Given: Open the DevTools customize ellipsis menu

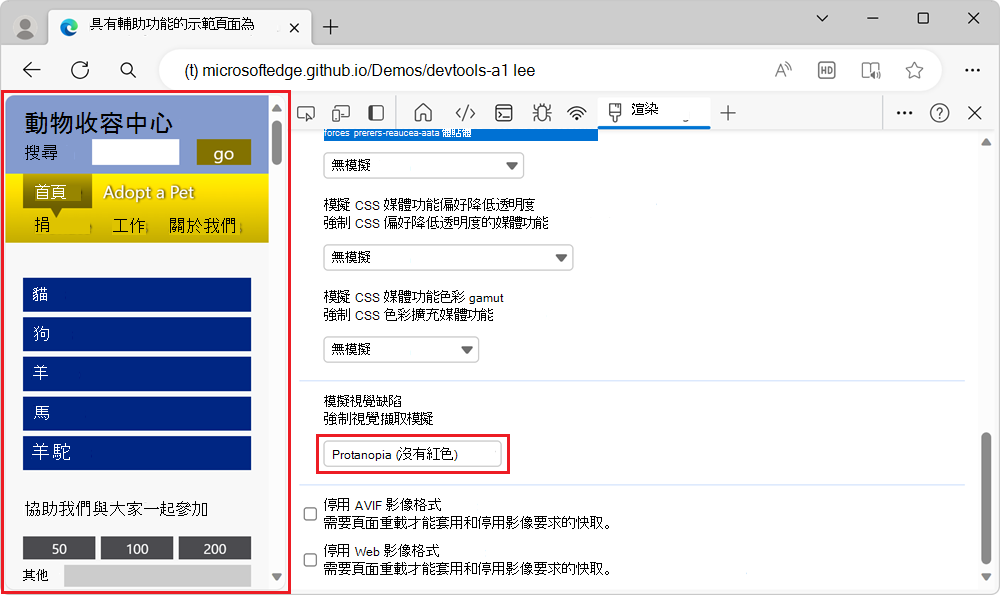Looking at the screenshot, I should click(904, 113).
